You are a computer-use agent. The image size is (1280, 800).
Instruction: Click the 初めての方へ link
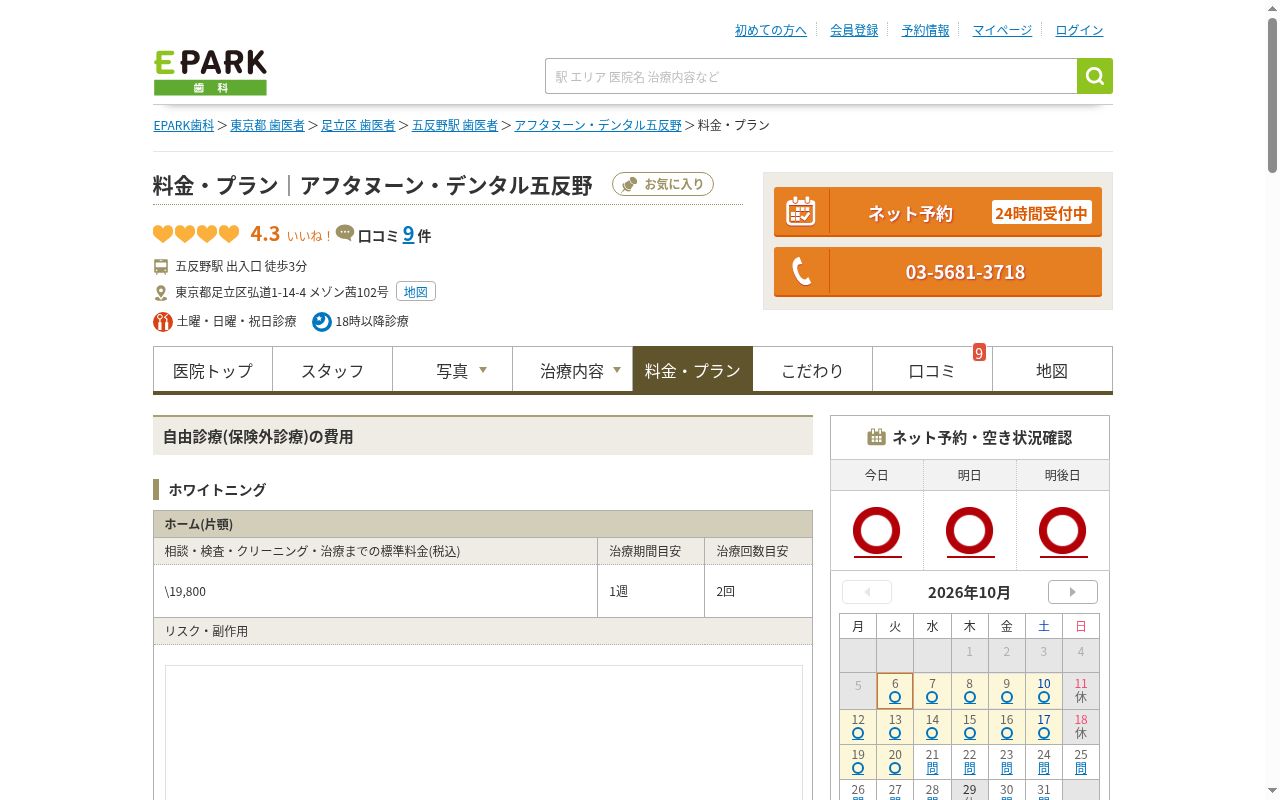coord(771,30)
